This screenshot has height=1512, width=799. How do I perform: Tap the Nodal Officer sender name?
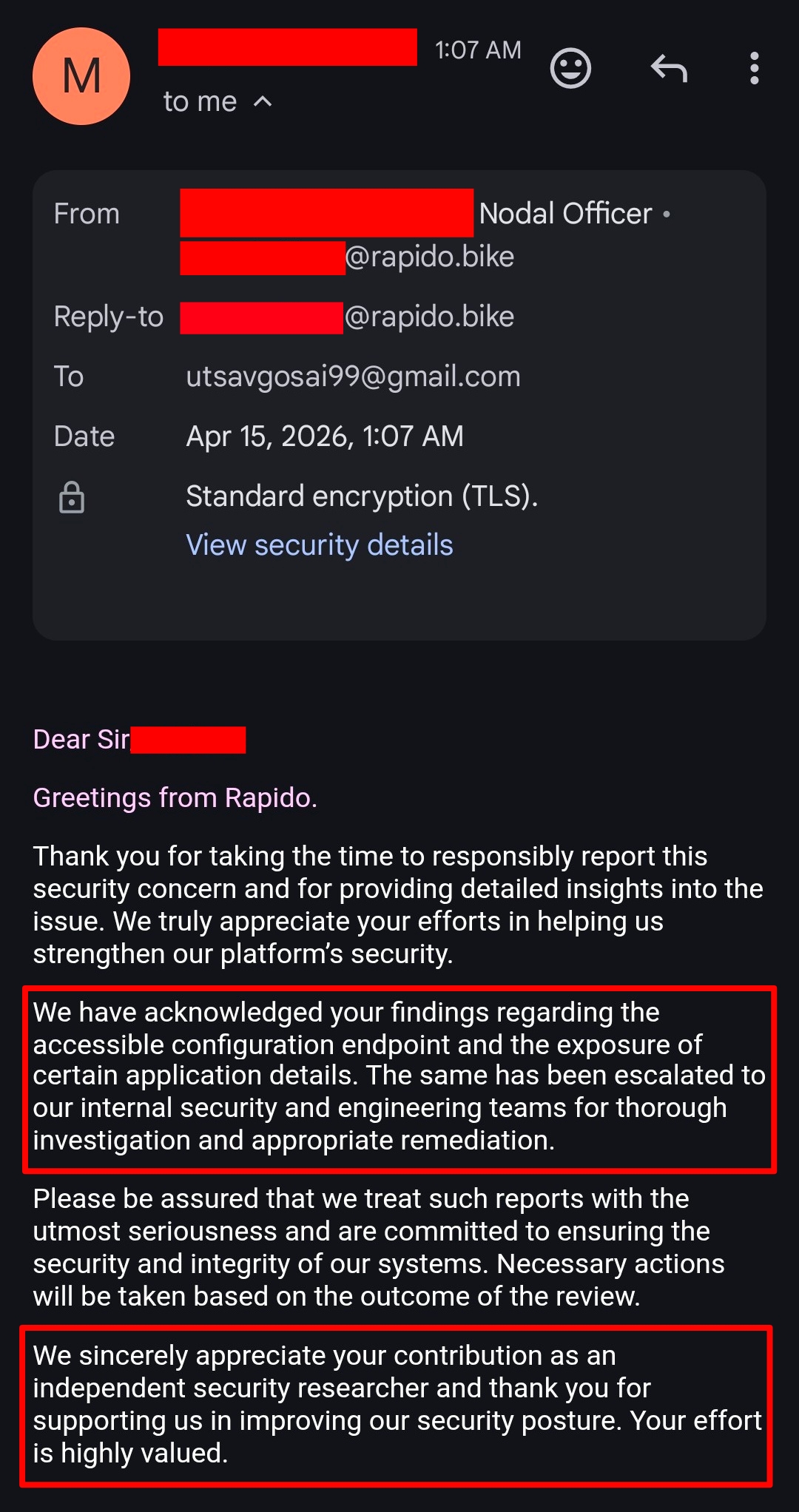point(566,214)
